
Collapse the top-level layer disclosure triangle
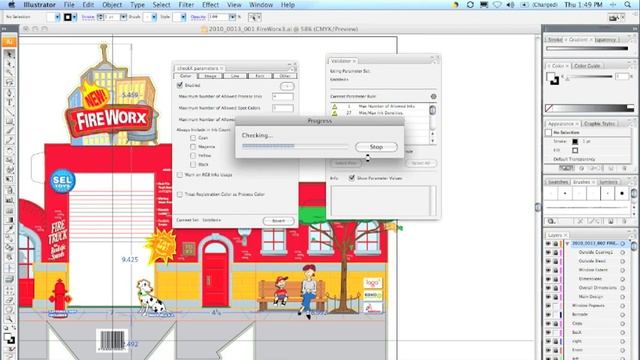point(567,243)
